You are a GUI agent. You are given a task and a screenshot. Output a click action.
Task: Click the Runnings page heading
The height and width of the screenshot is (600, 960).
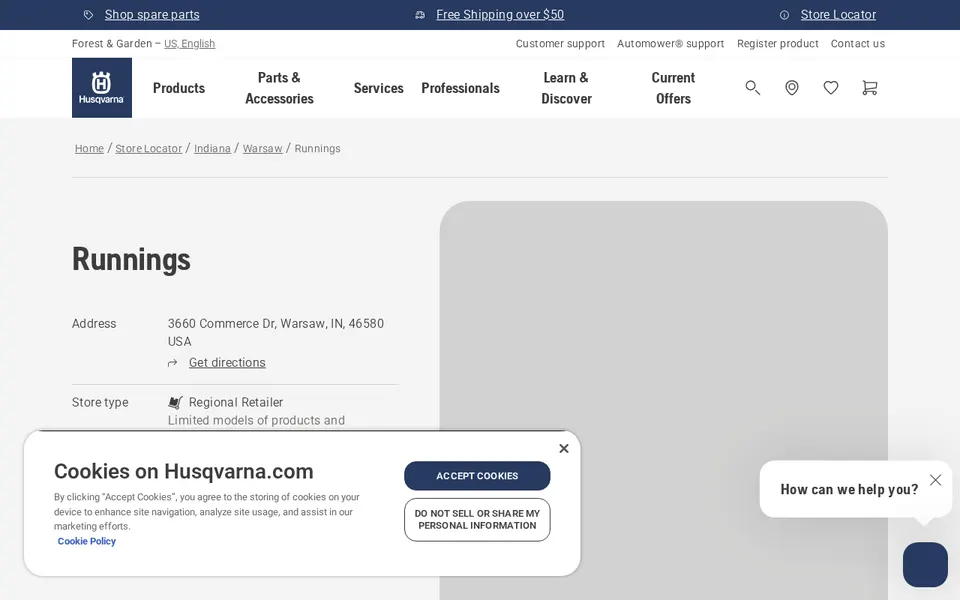[131, 259]
